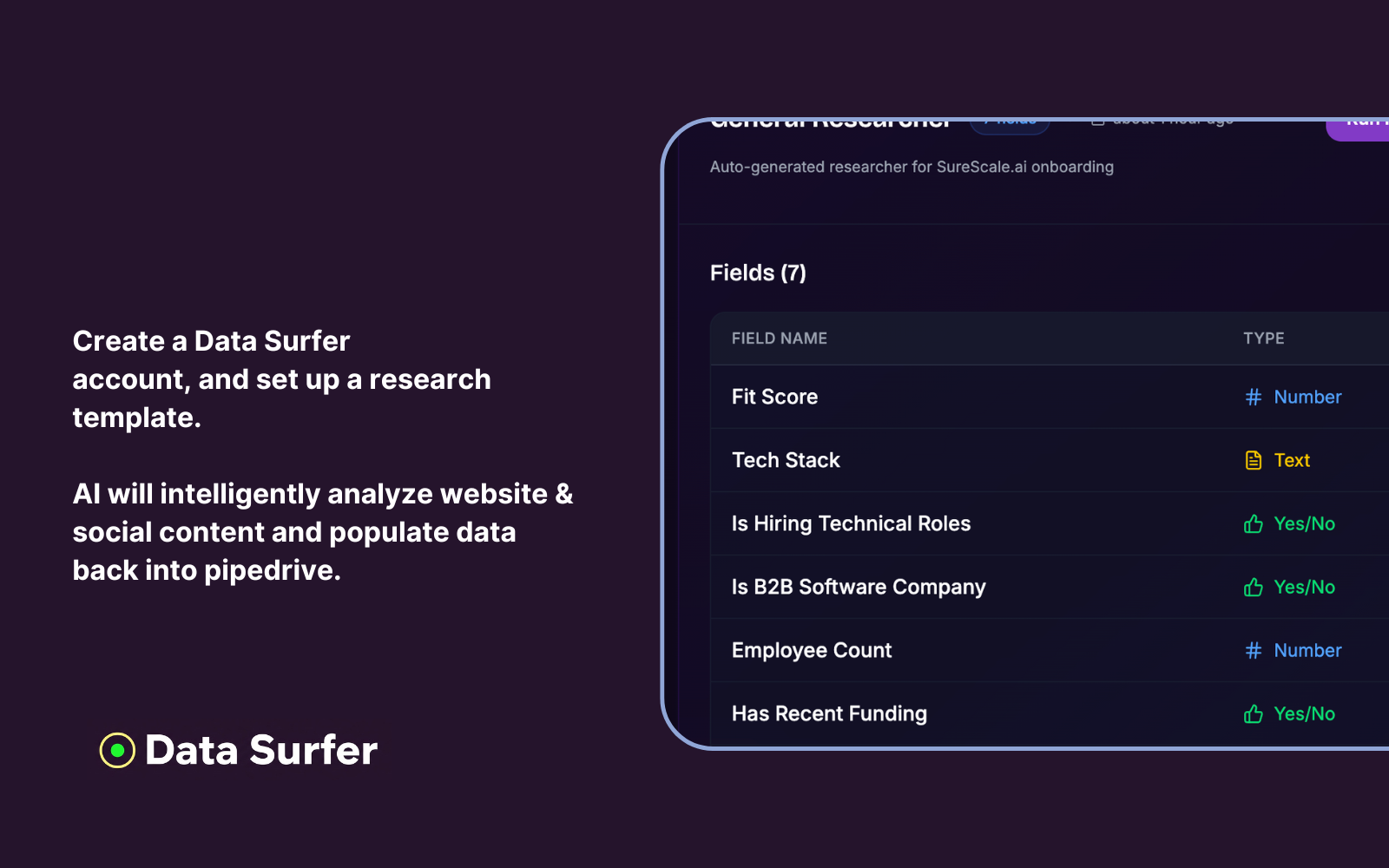Screen dimensions: 1389x868
Task: Click the document icon in Tech Stack row
Action: 1253,461
